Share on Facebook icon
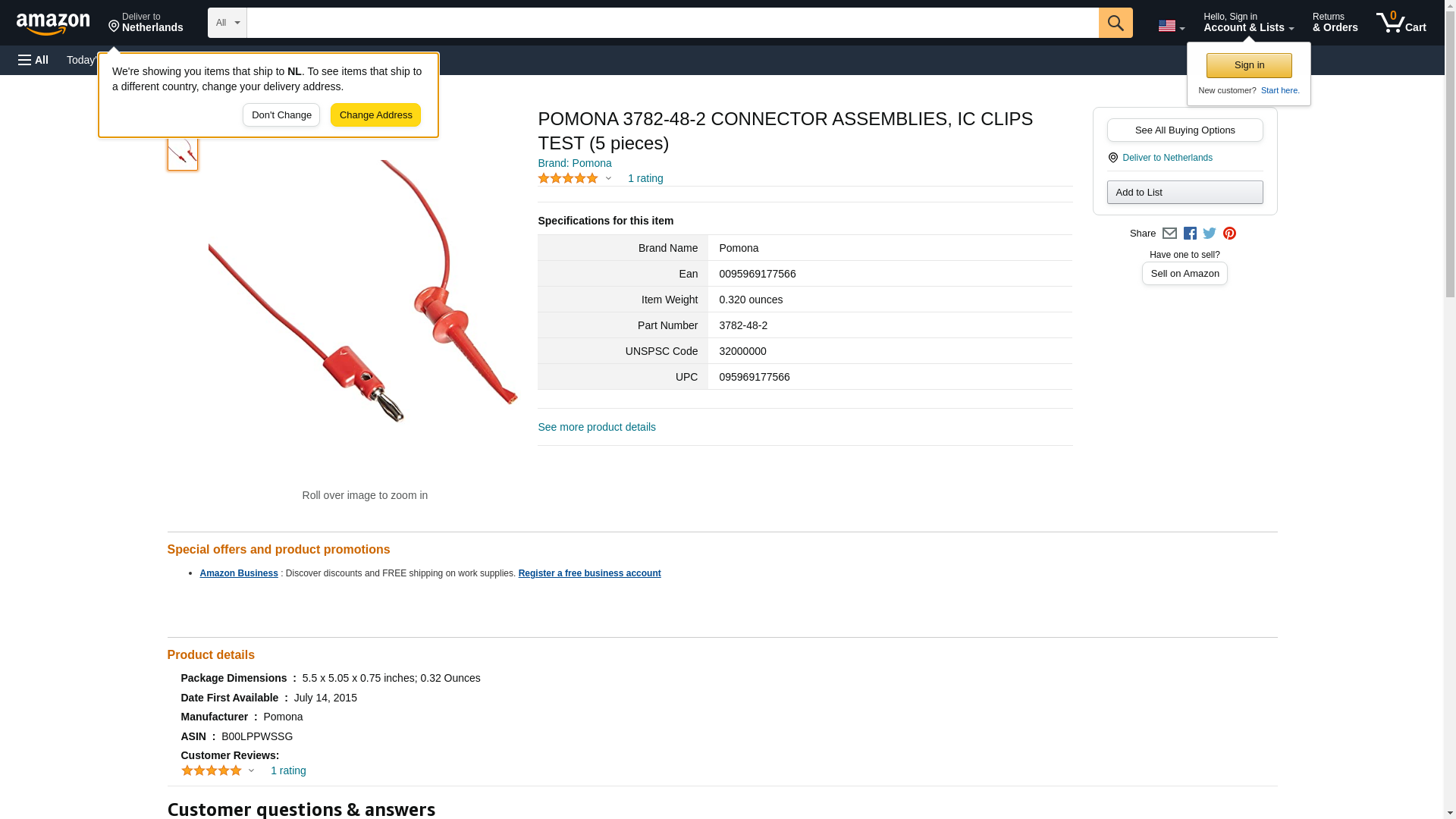The image size is (1456, 819). (1190, 234)
